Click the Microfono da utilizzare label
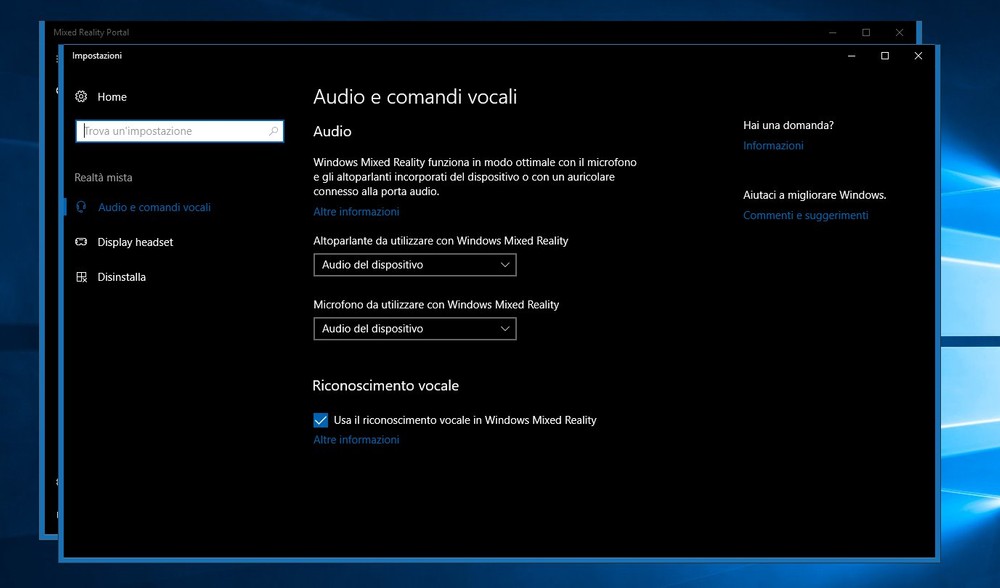Screen dimensions: 1000x588 (x=436, y=305)
